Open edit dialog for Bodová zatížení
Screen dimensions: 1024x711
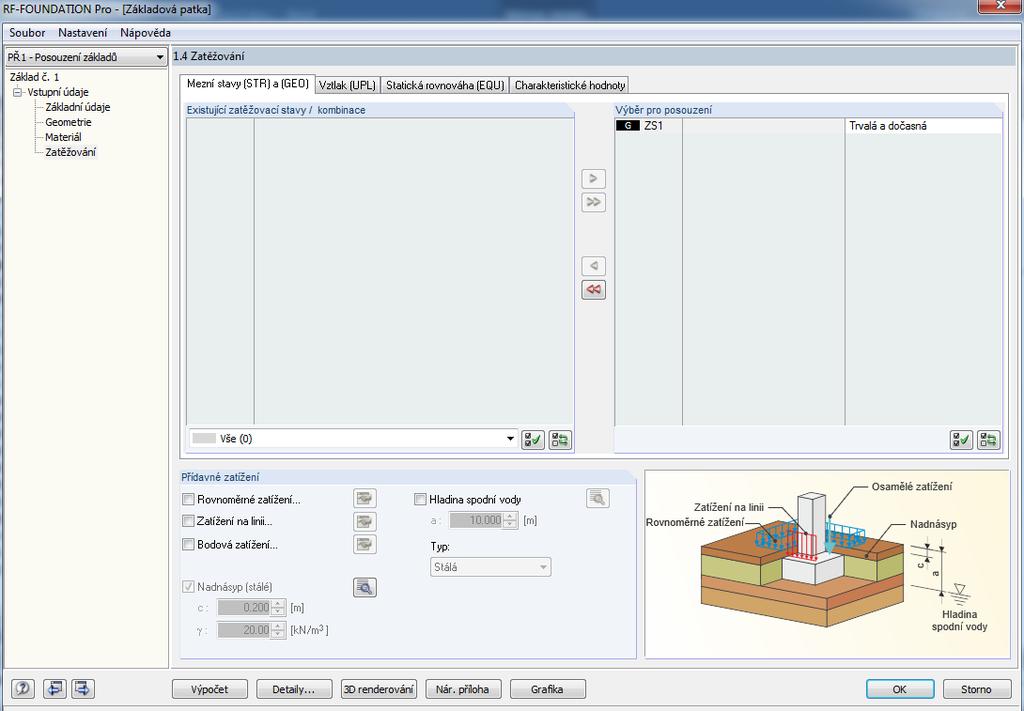tap(364, 544)
